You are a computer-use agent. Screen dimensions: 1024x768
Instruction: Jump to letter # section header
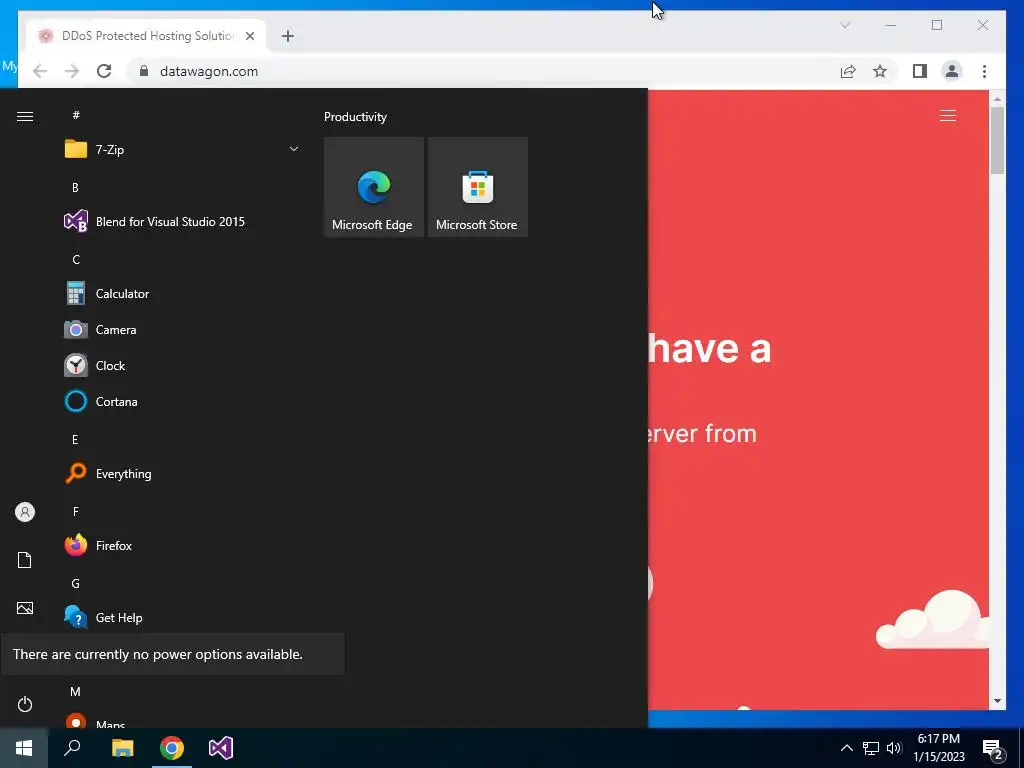click(76, 115)
